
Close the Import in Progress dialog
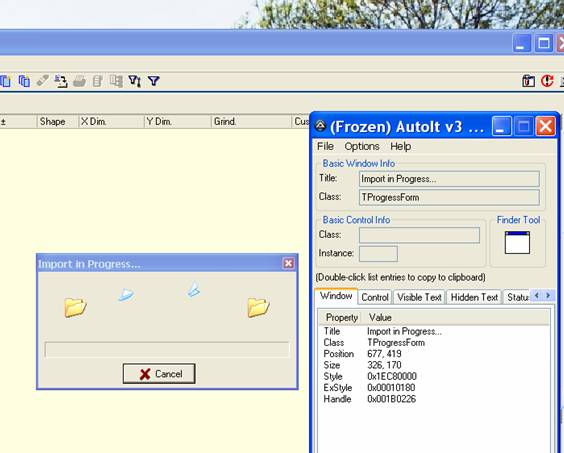(x=288, y=263)
